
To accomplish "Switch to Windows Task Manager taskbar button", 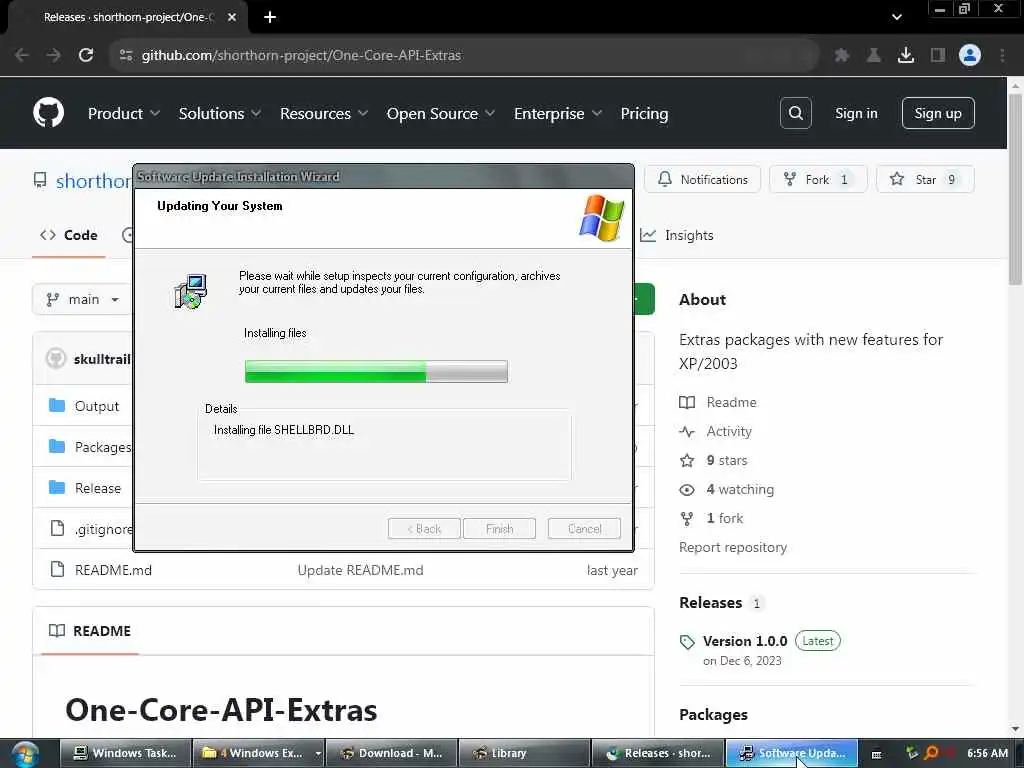I will [126, 754].
